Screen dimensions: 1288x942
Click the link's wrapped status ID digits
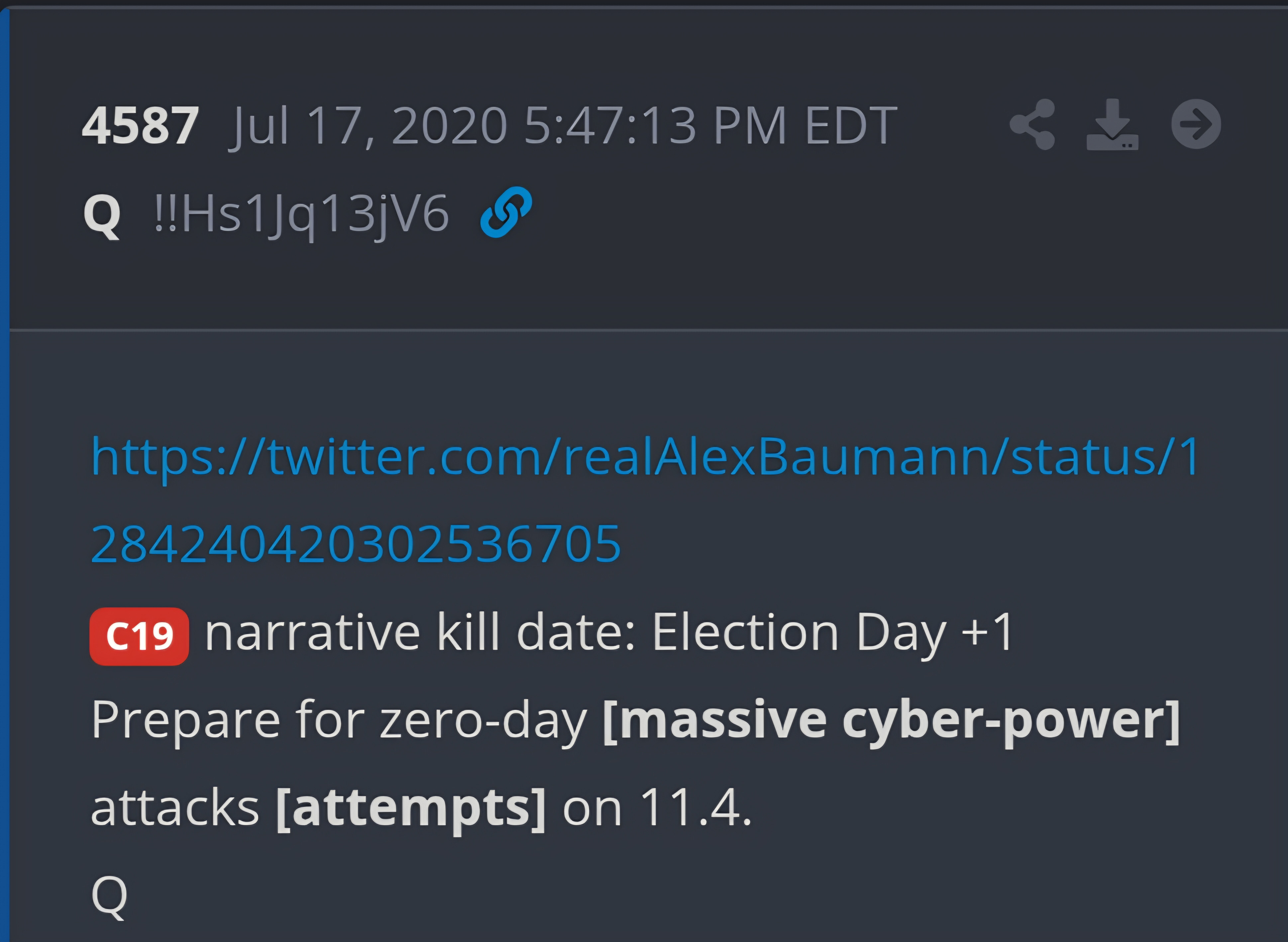click(x=356, y=543)
